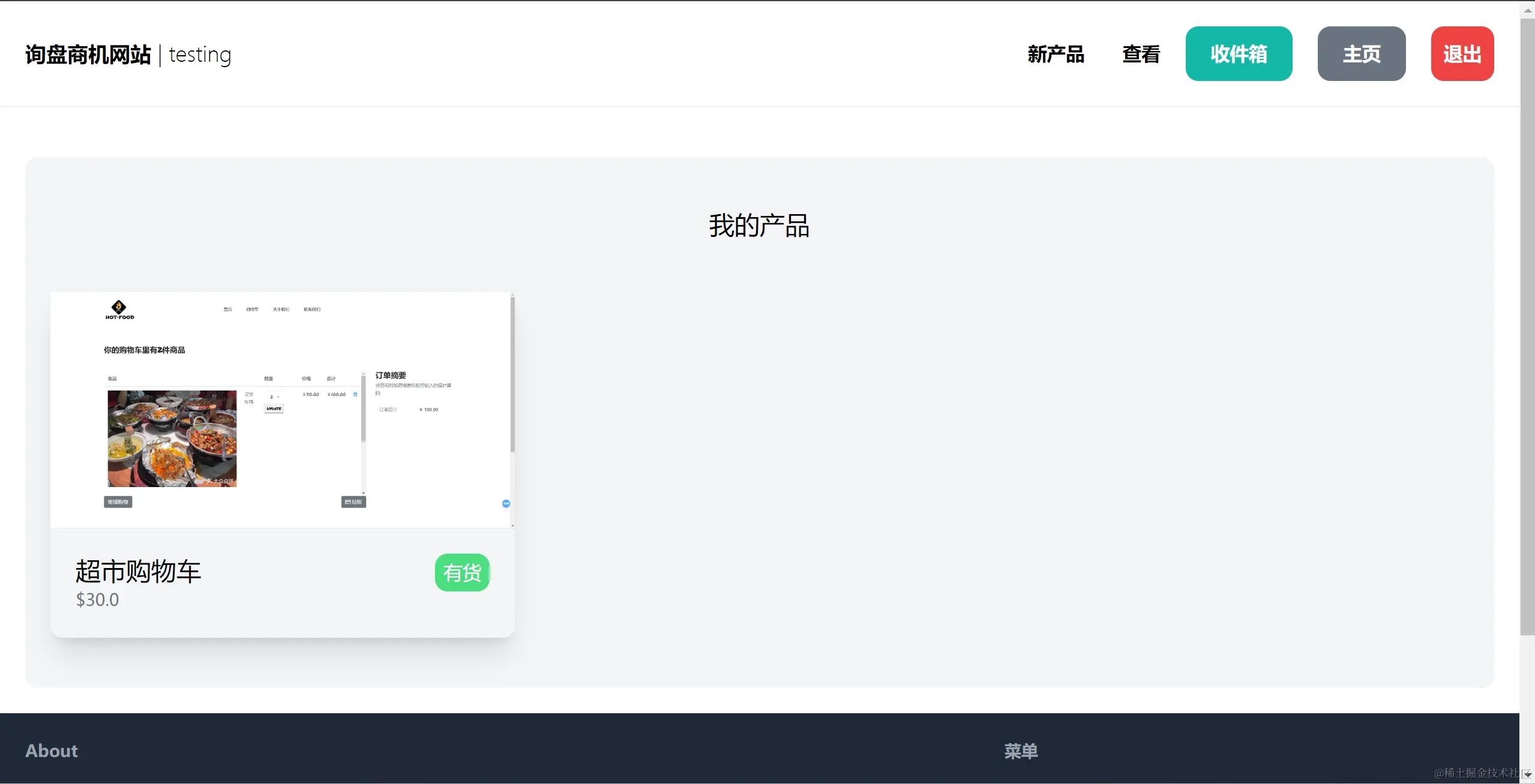Image resolution: width=1535 pixels, height=784 pixels.
Task: Click the food dishes photo in thumbnail
Action: point(172,438)
